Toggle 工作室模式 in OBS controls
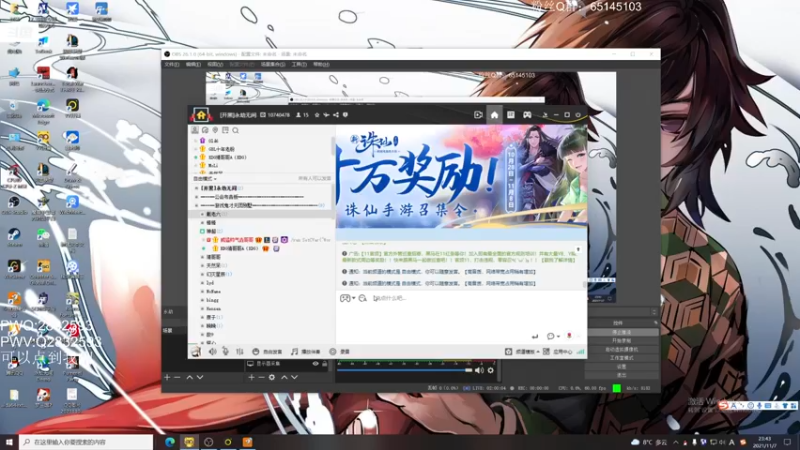Image resolution: width=800 pixels, height=450 pixels. pos(621,358)
